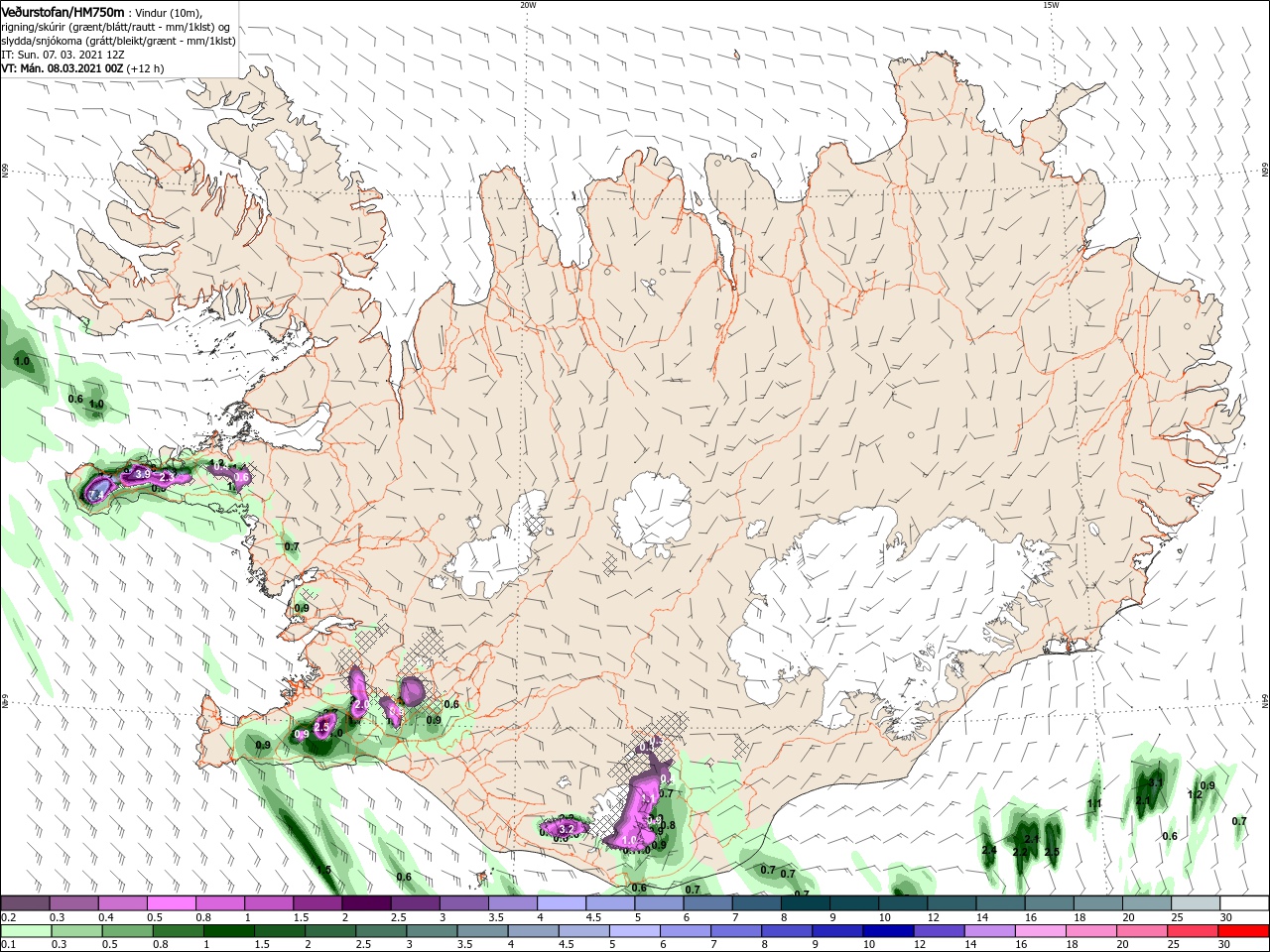Click the 7.4 precipitation value west of Snæfellsnes
The width and height of the screenshot is (1270, 952).
97,494
